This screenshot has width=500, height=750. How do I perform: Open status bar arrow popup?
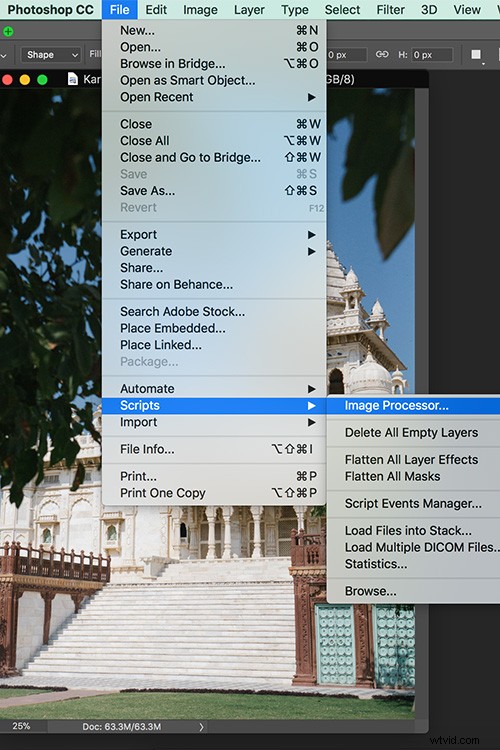(201, 727)
